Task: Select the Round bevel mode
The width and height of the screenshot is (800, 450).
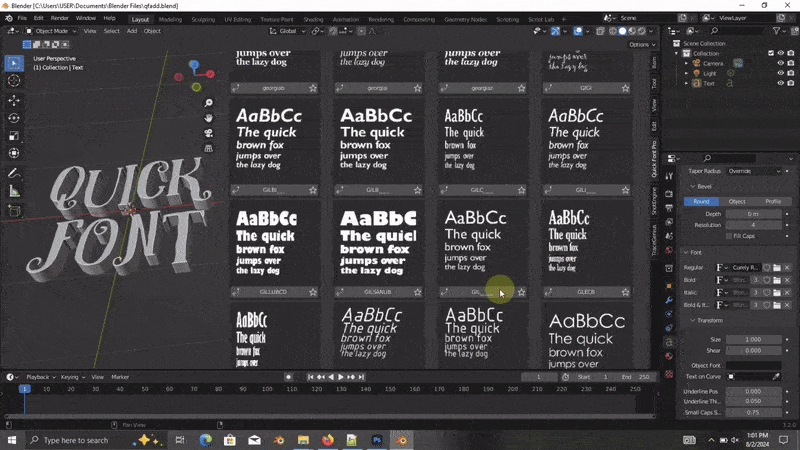Action: (x=701, y=202)
